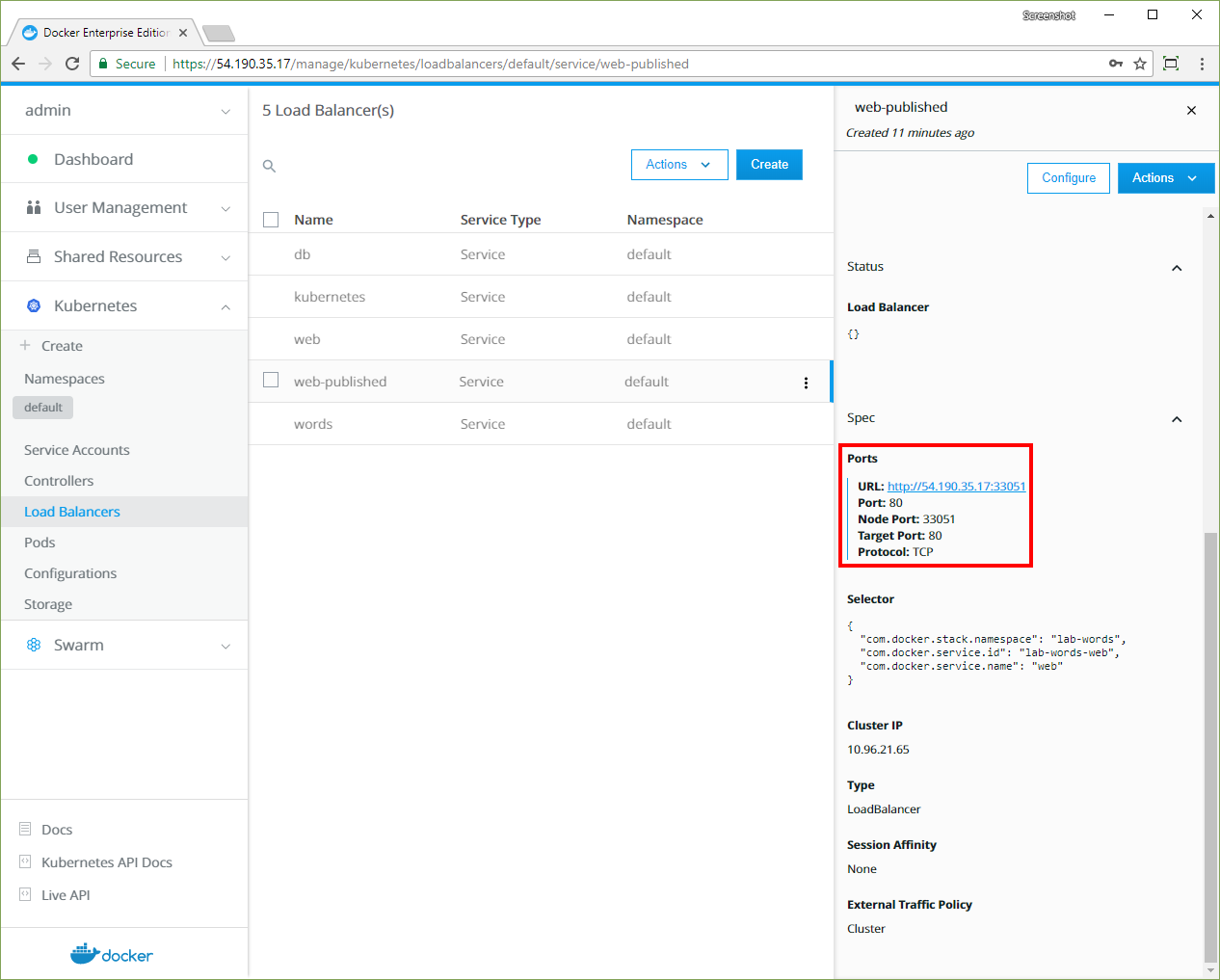Close the web-published details panel
The image size is (1220, 980).
[1191, 111]
